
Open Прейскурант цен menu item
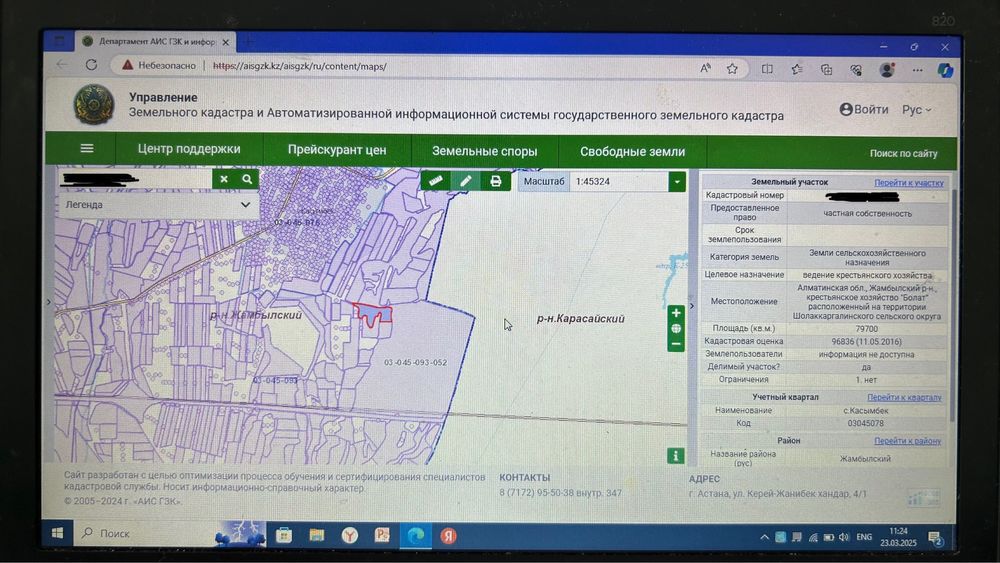(337, 150)
